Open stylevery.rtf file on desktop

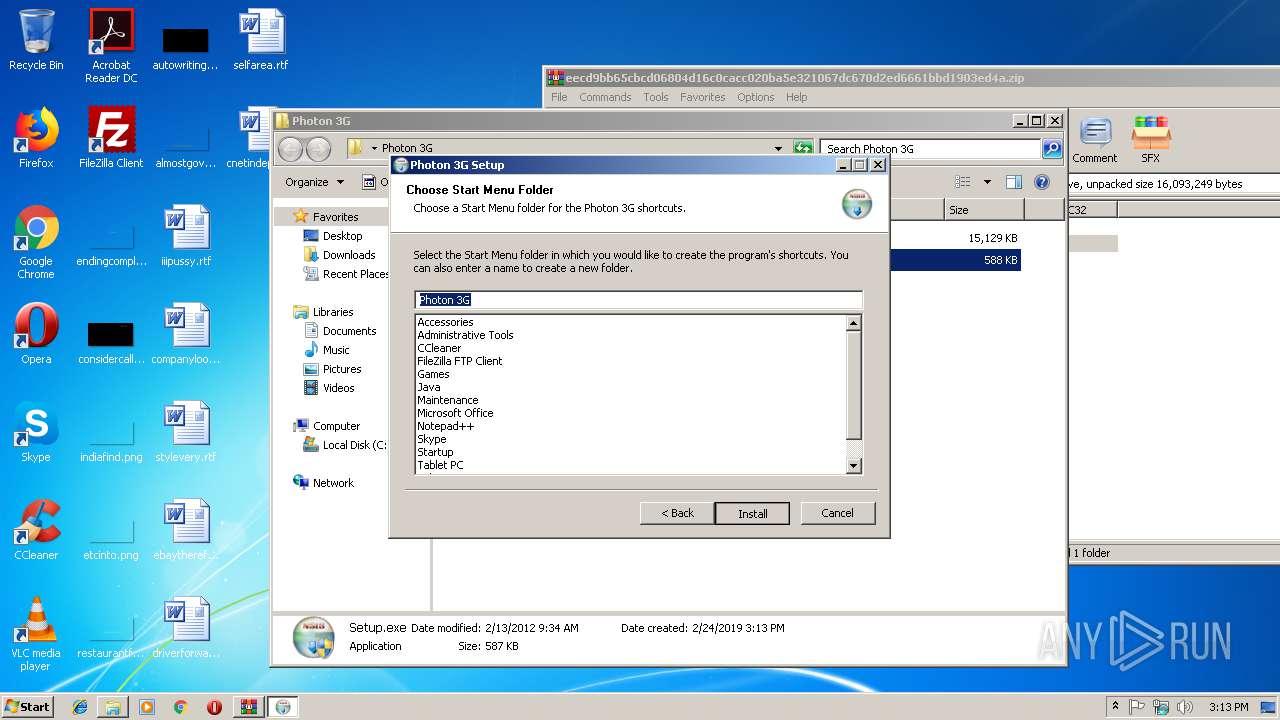tap(186, 432)
